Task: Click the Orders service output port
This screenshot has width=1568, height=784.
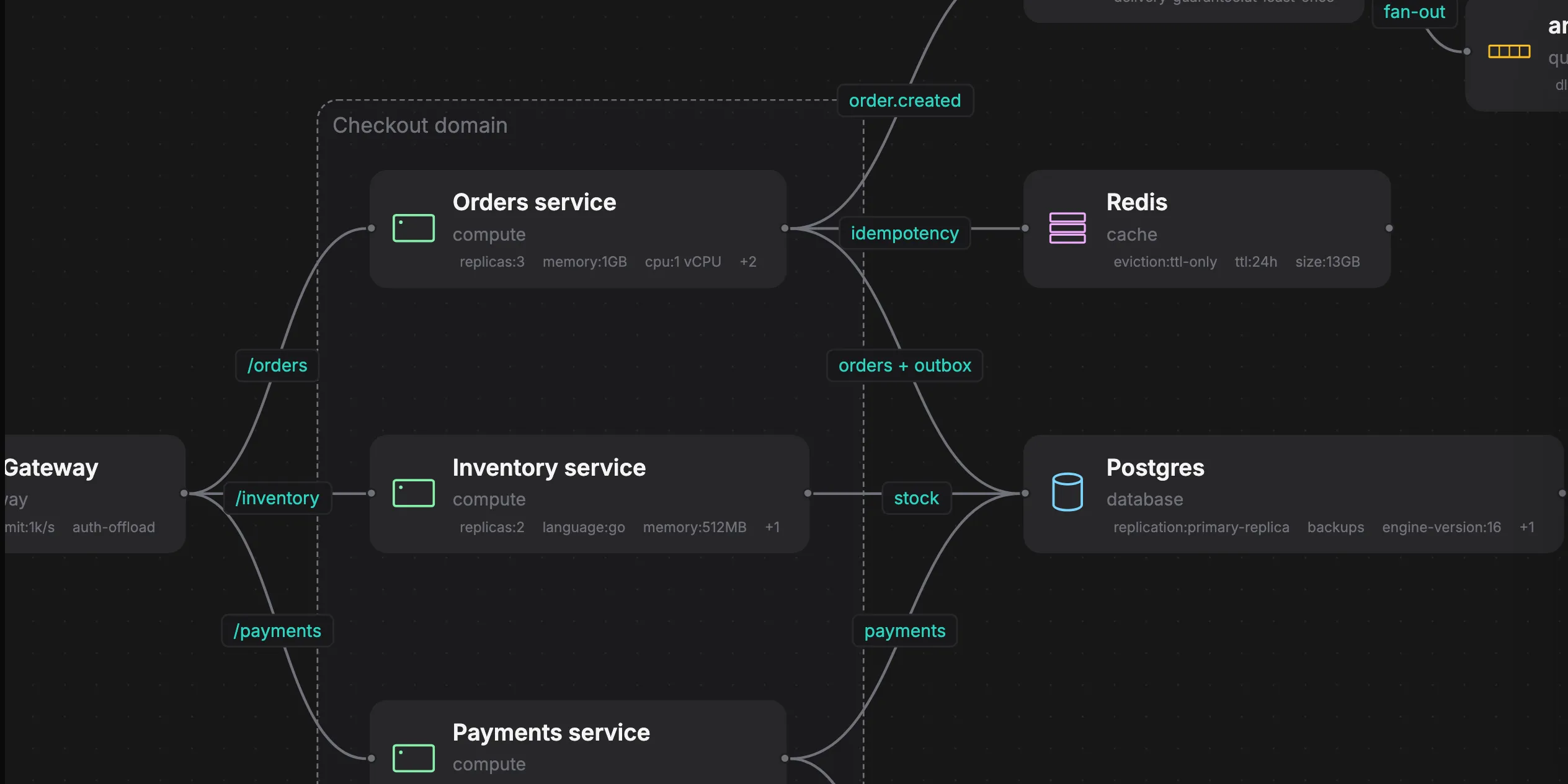Action: tap(785, 228)
